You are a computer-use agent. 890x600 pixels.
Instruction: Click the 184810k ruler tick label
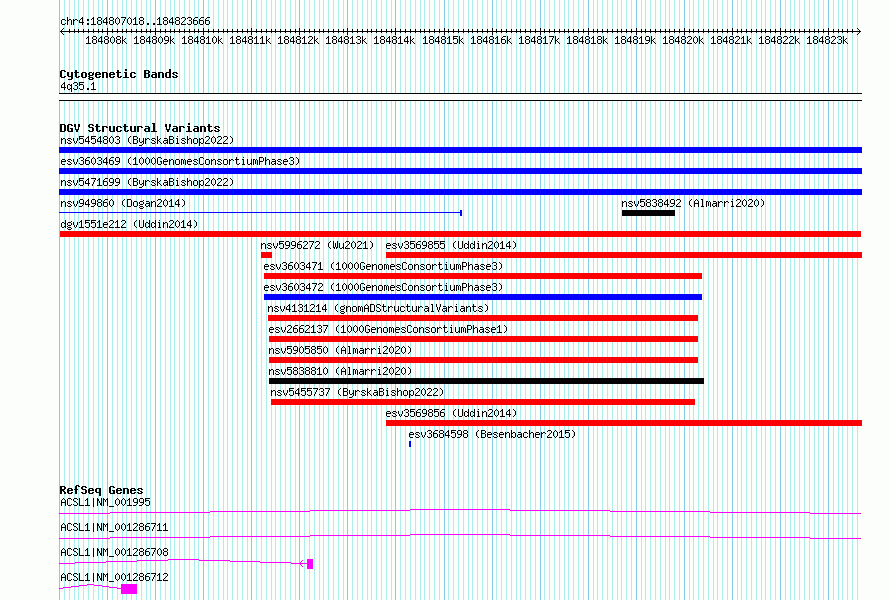pos(202,40)
